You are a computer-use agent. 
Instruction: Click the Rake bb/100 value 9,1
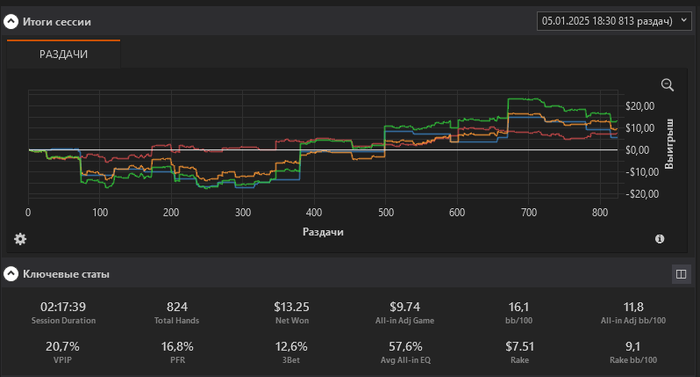pos(633,346)
